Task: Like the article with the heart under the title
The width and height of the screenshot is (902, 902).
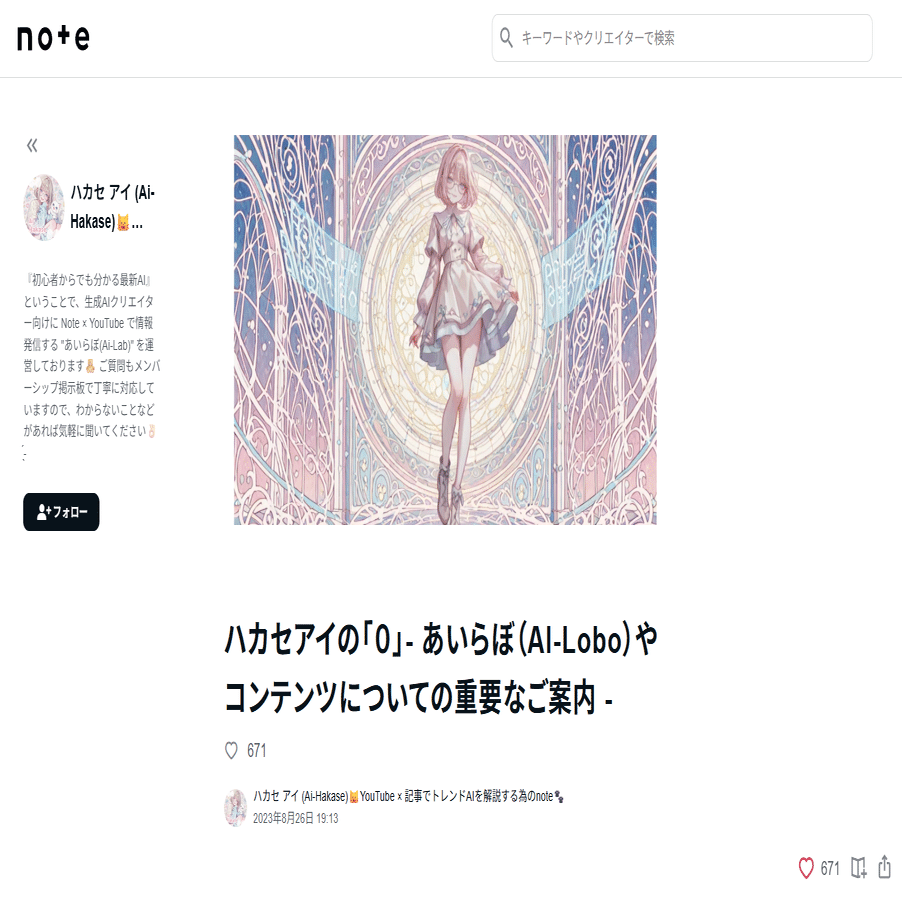Action: 231,751
